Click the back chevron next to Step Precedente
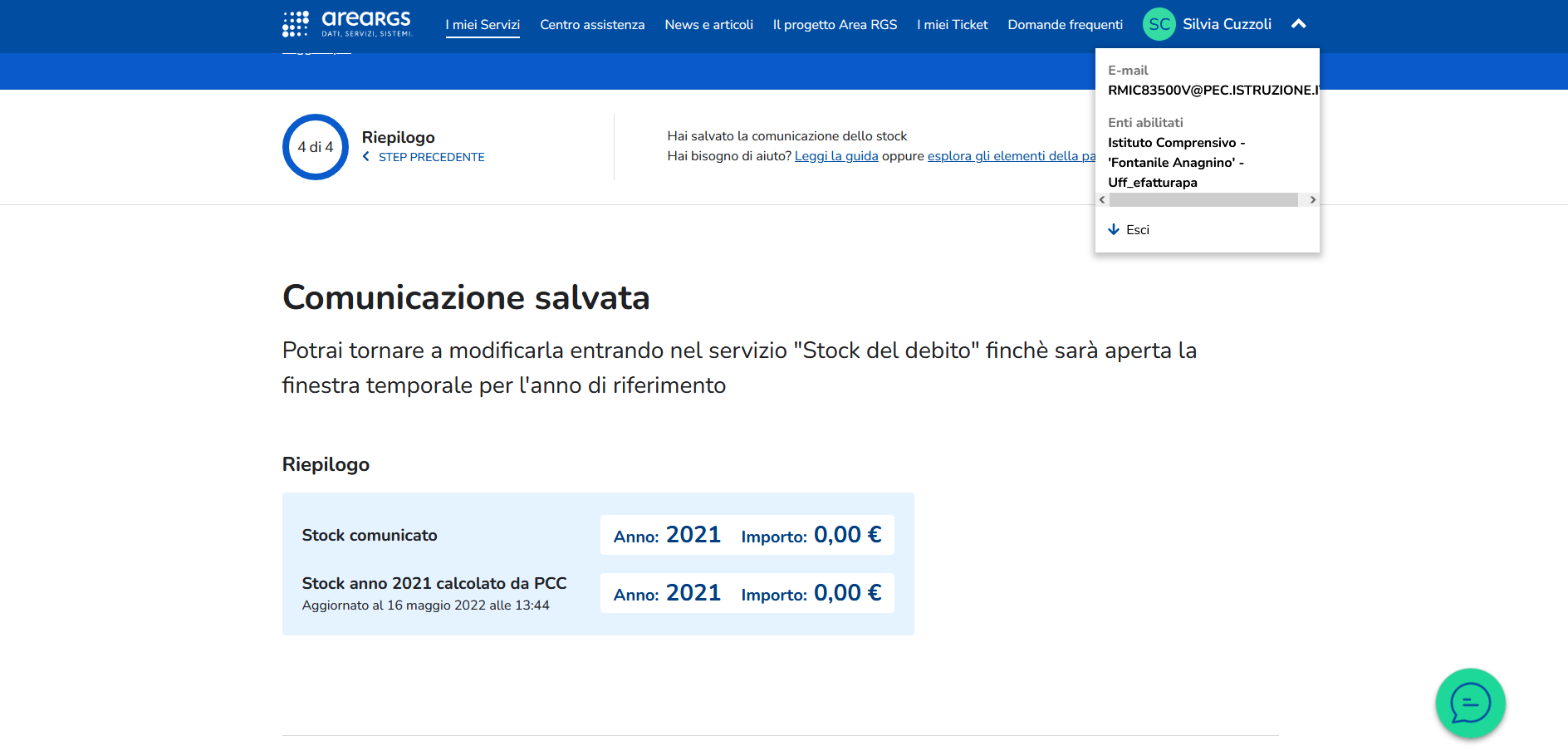The height and width of the screenshot is (750, 1568). click(x=366, y=157)
